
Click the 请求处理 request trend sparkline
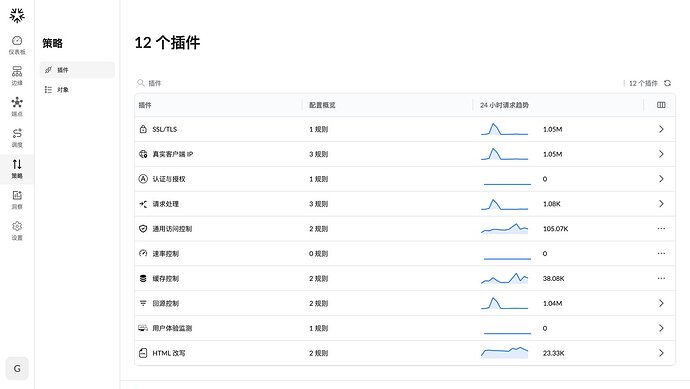[504, 204]
